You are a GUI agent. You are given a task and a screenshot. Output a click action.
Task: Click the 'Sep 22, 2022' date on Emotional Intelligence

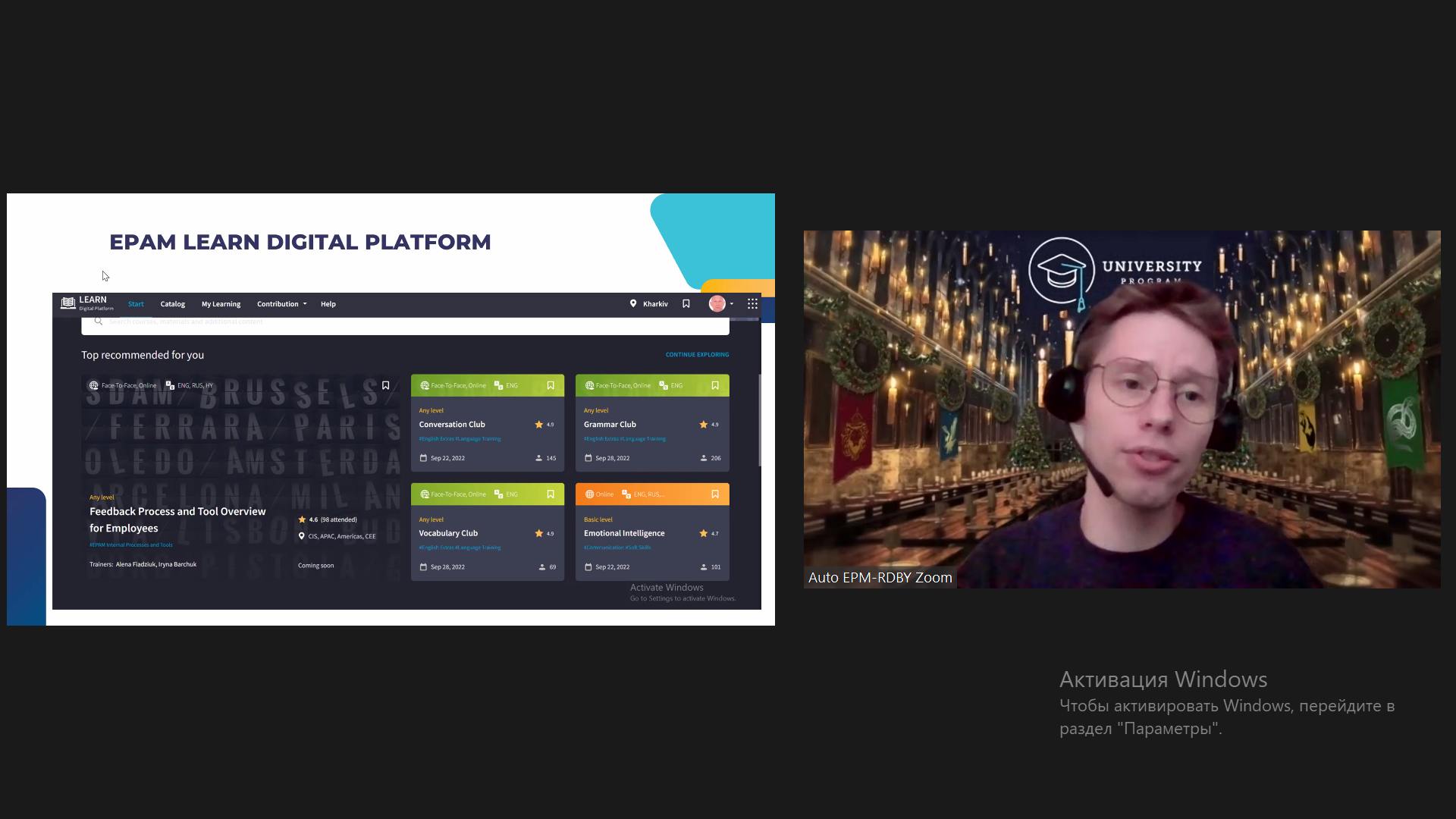612,567
